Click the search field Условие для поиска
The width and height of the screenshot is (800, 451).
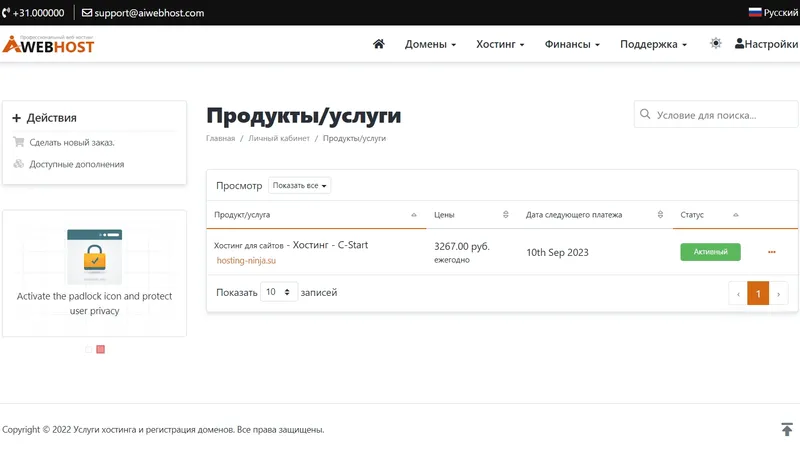coord(716,114)
